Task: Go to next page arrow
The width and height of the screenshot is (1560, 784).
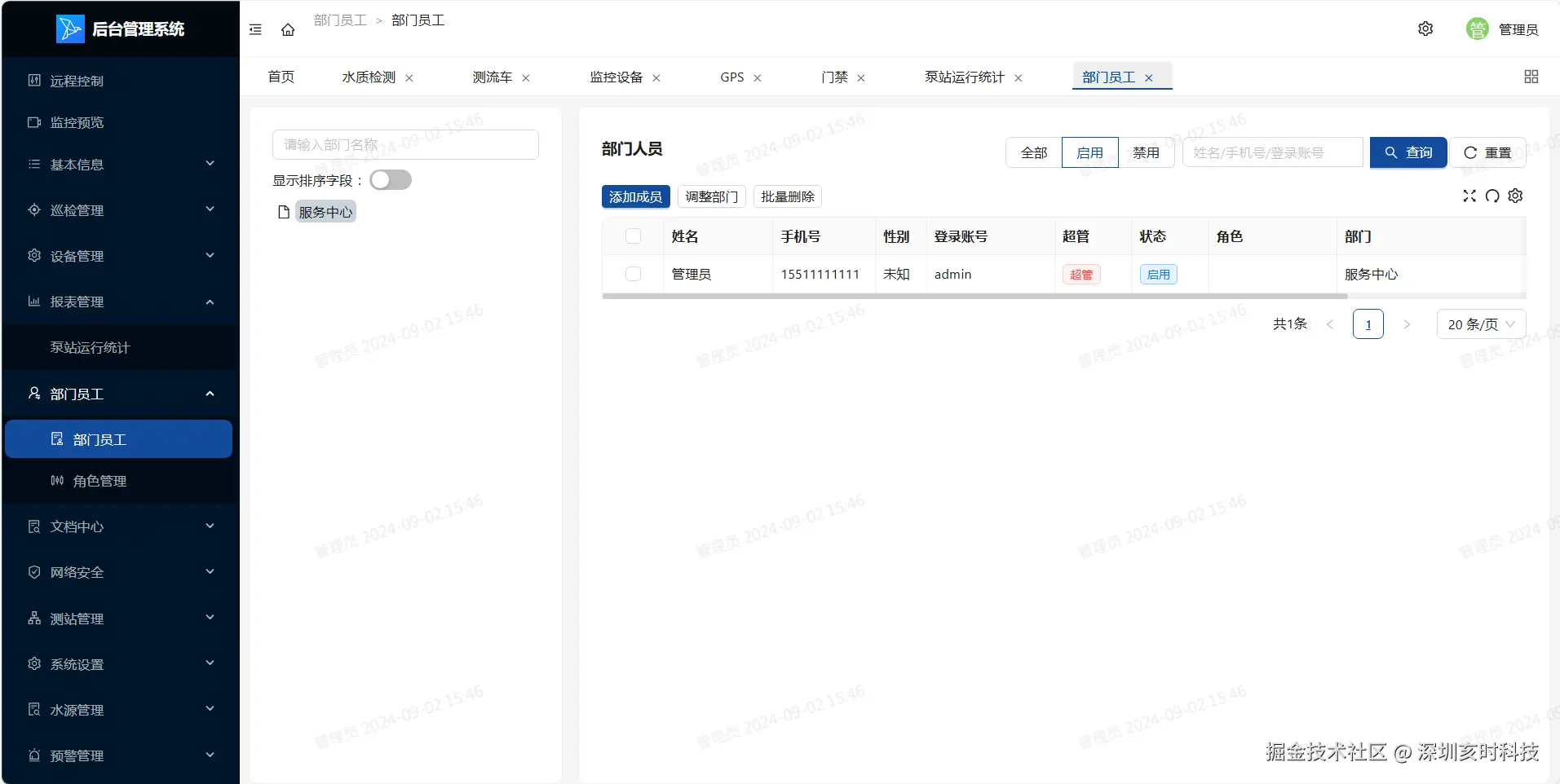Action: [1407, 324]
